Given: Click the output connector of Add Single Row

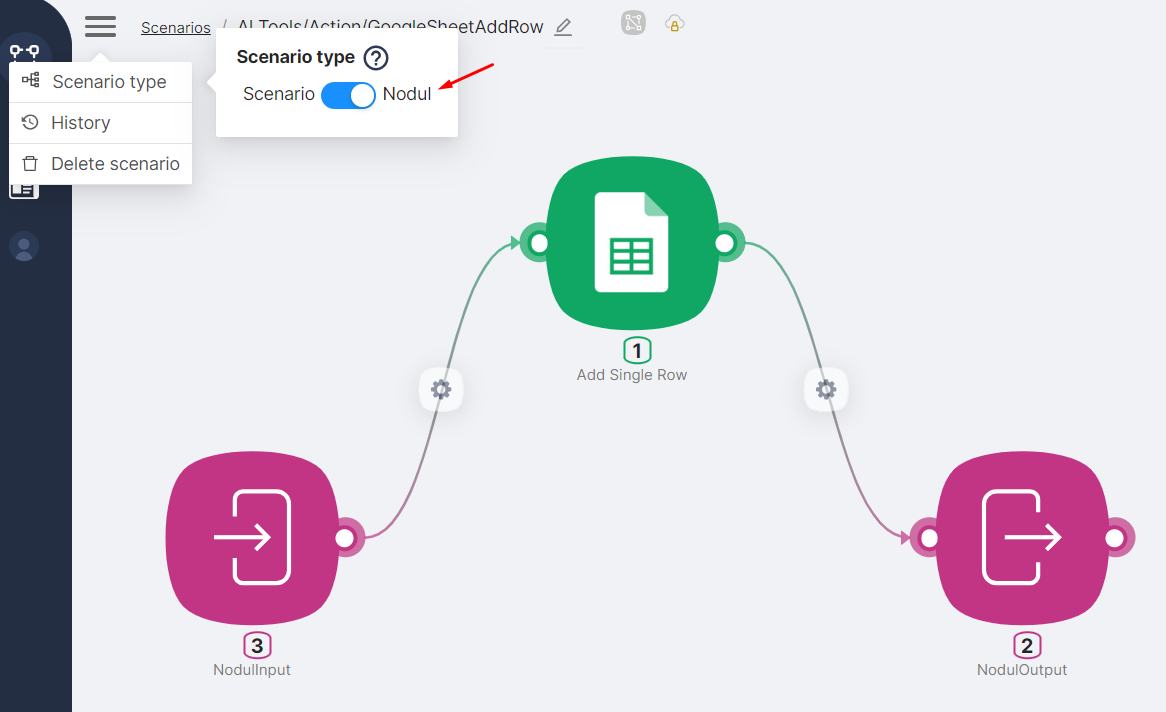Looking at the screenshot, I should click(725, 243).
